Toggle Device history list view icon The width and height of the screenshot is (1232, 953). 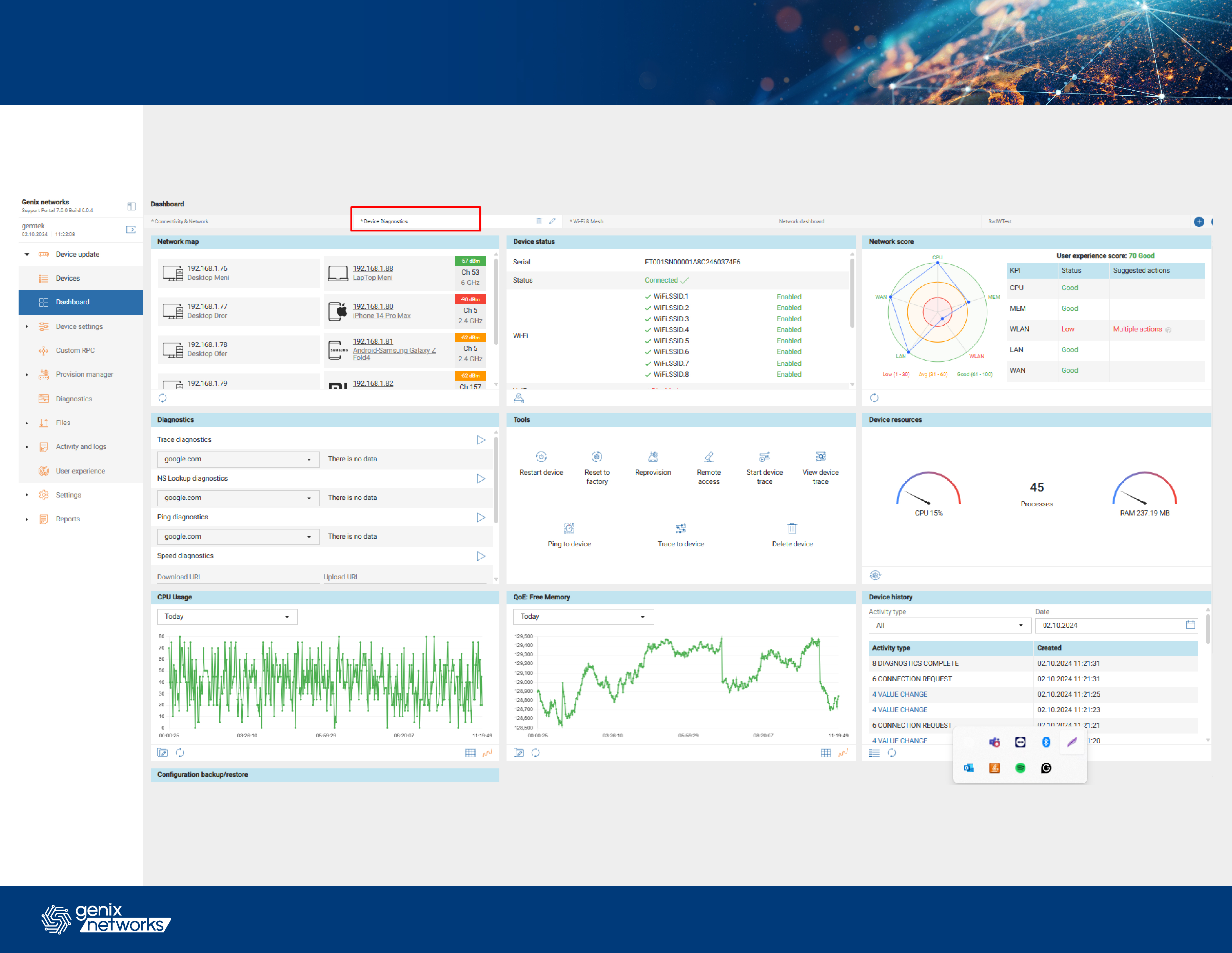click(x=874, y=753)
